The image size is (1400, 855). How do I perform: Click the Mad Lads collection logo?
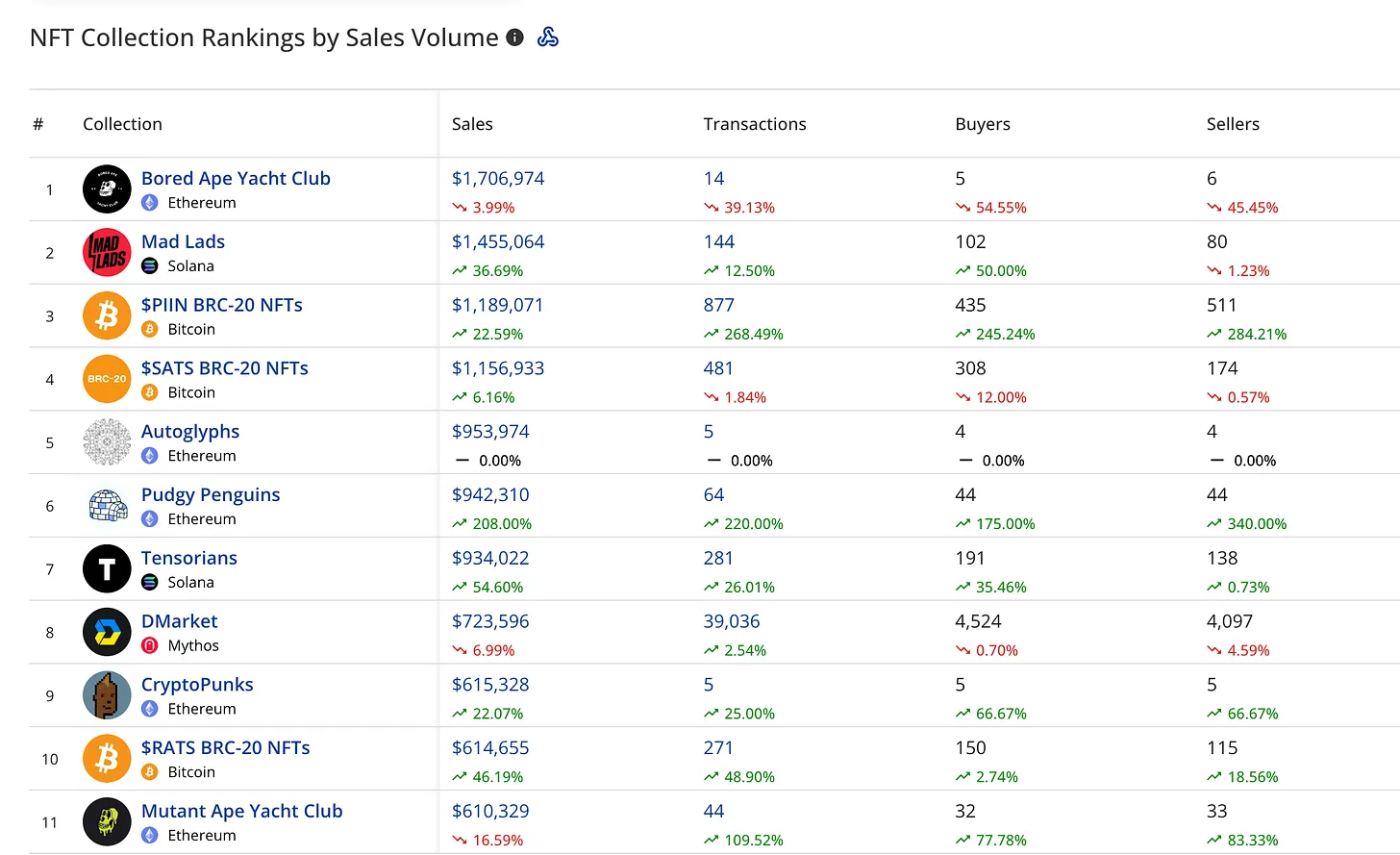click(x=107, y=253)
